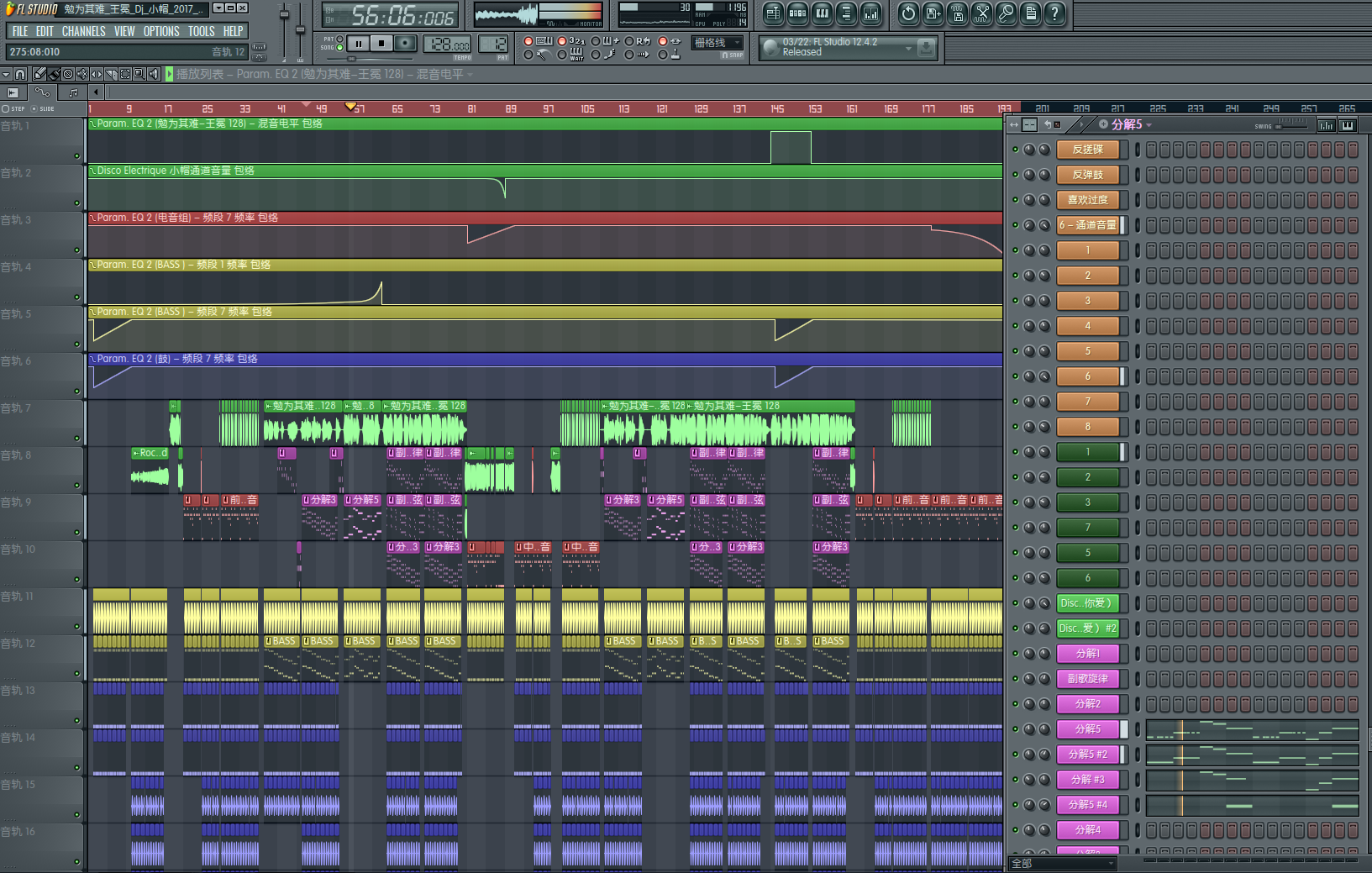Viewport: 1372px width, 873px height.
Task: Open the 全部 channel filter dropdown
Action: (x=1063, y=863)
